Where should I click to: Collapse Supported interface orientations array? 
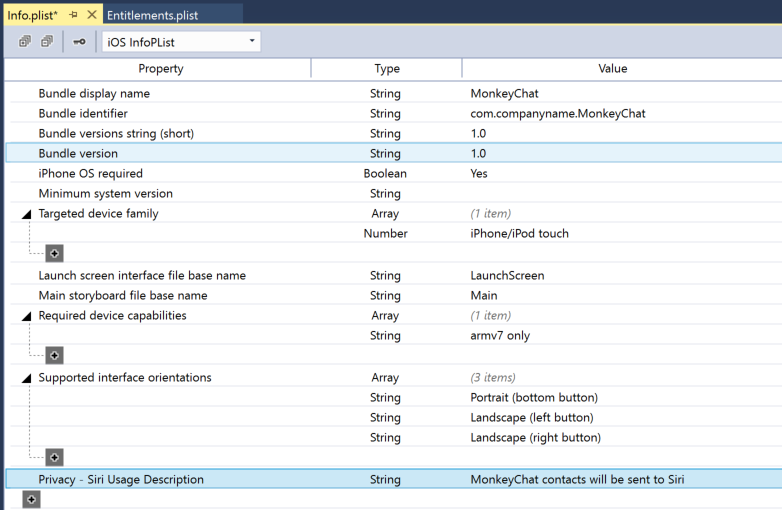click(26, 378)
